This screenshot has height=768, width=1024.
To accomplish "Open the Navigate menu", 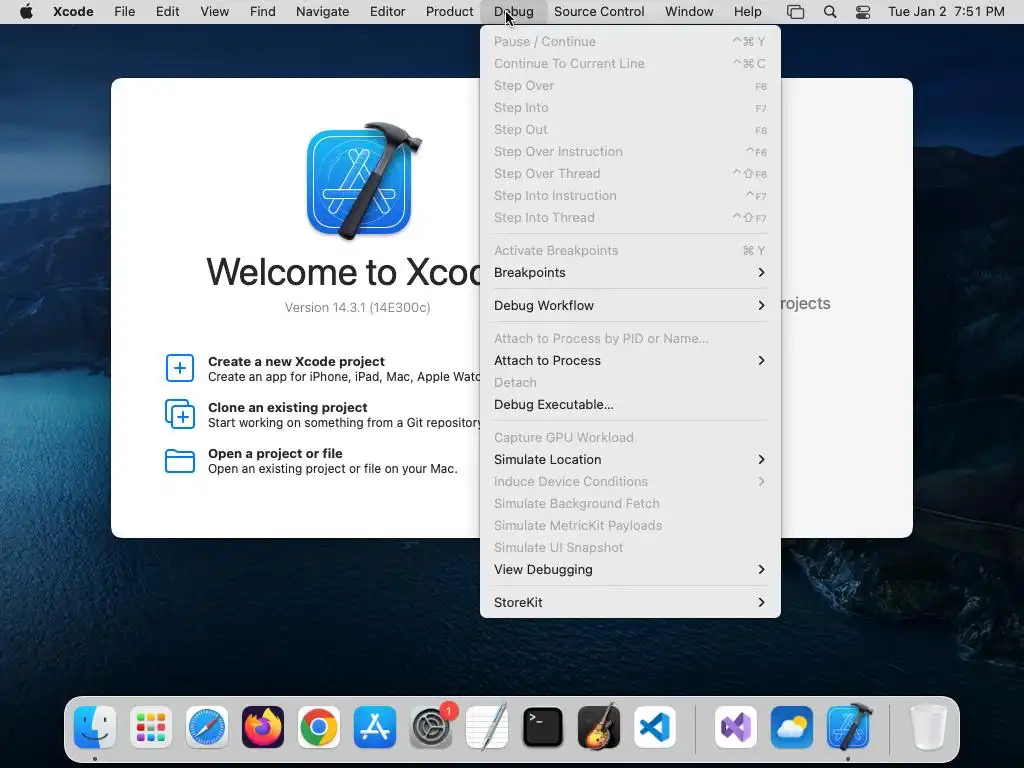I will [323, 11].
